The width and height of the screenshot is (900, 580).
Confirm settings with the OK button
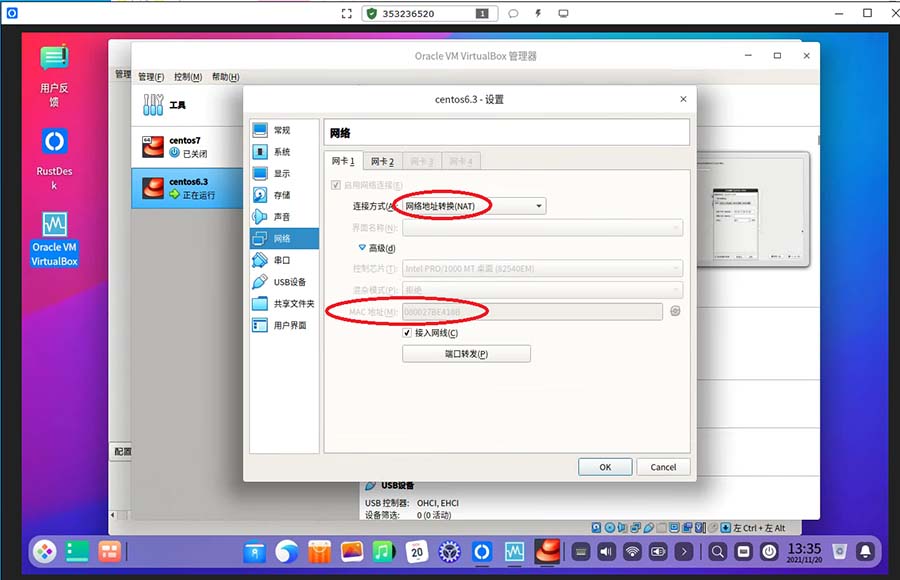coord(605,467)
